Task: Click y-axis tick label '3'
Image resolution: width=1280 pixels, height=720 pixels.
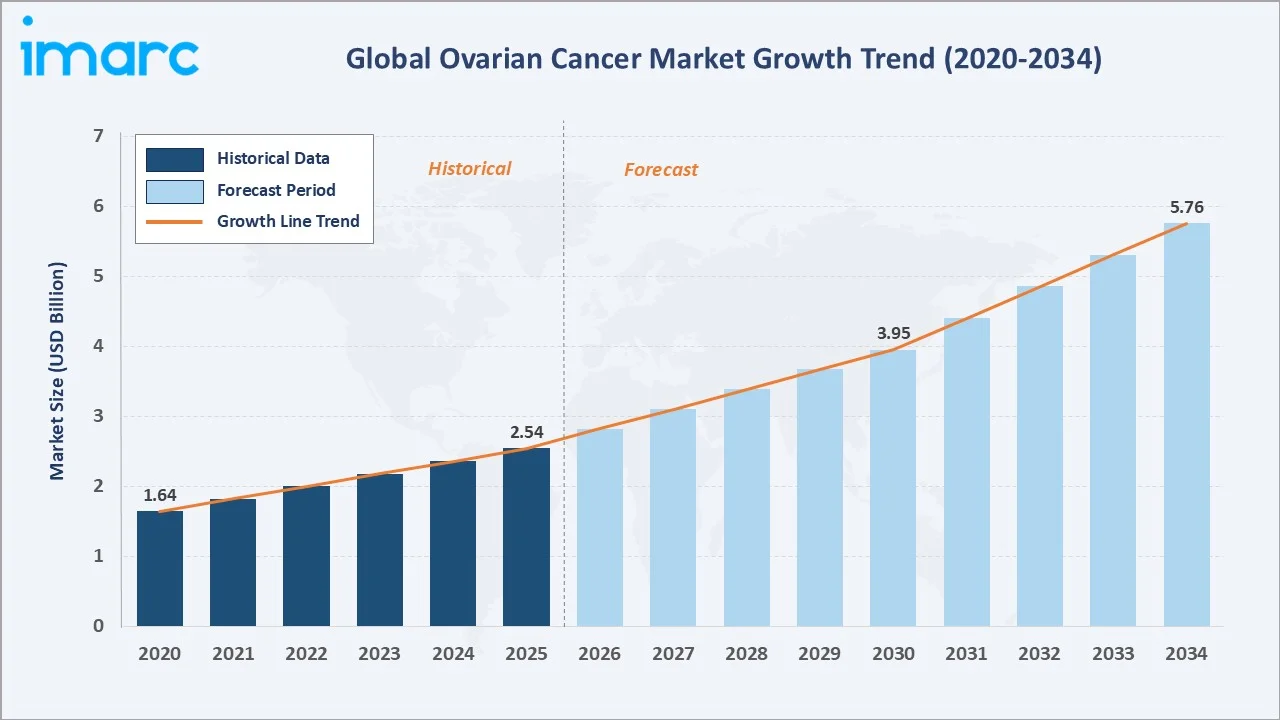Action: pyautogui.click(x=98, y=416)
